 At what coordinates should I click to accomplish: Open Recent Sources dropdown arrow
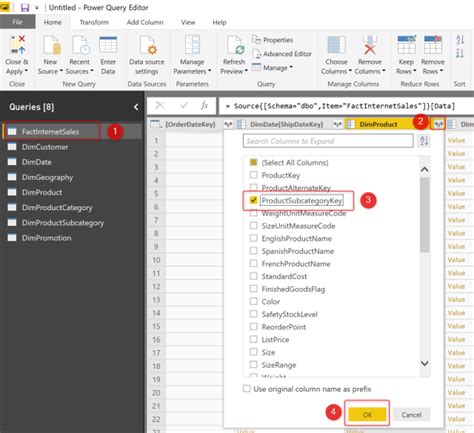click(92, 71)
